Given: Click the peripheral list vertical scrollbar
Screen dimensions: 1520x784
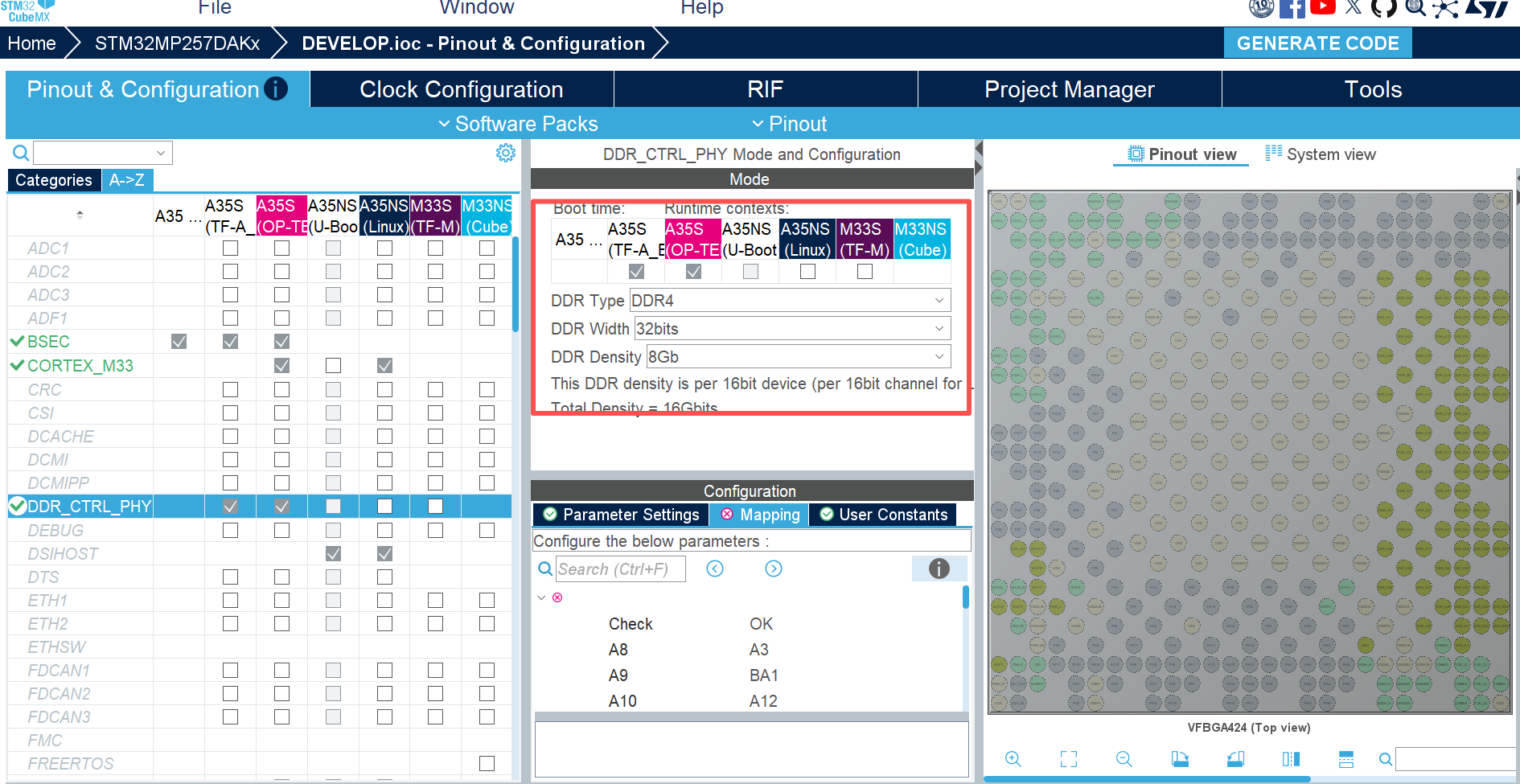Looking at the screenshot, I should click(x=516, y=285).
